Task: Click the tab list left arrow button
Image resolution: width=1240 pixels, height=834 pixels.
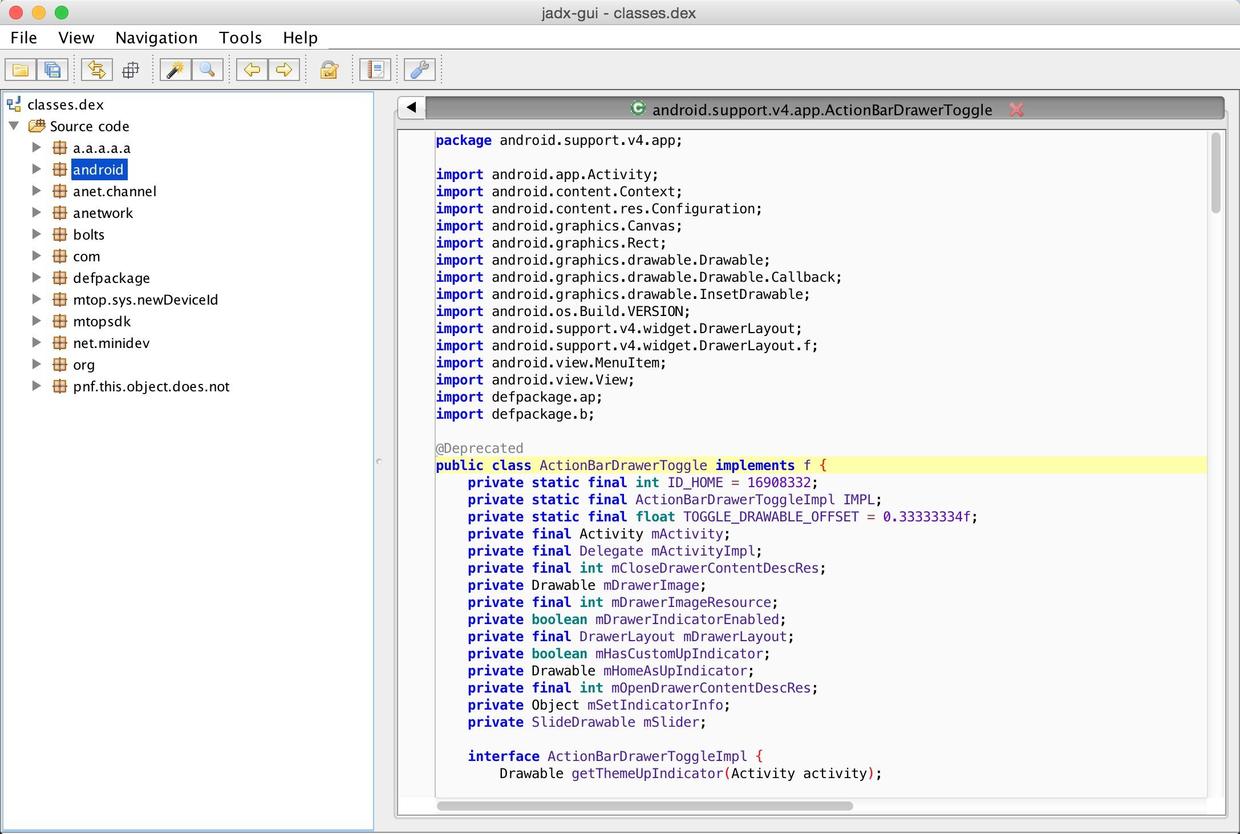Action: tap(411, 109)
